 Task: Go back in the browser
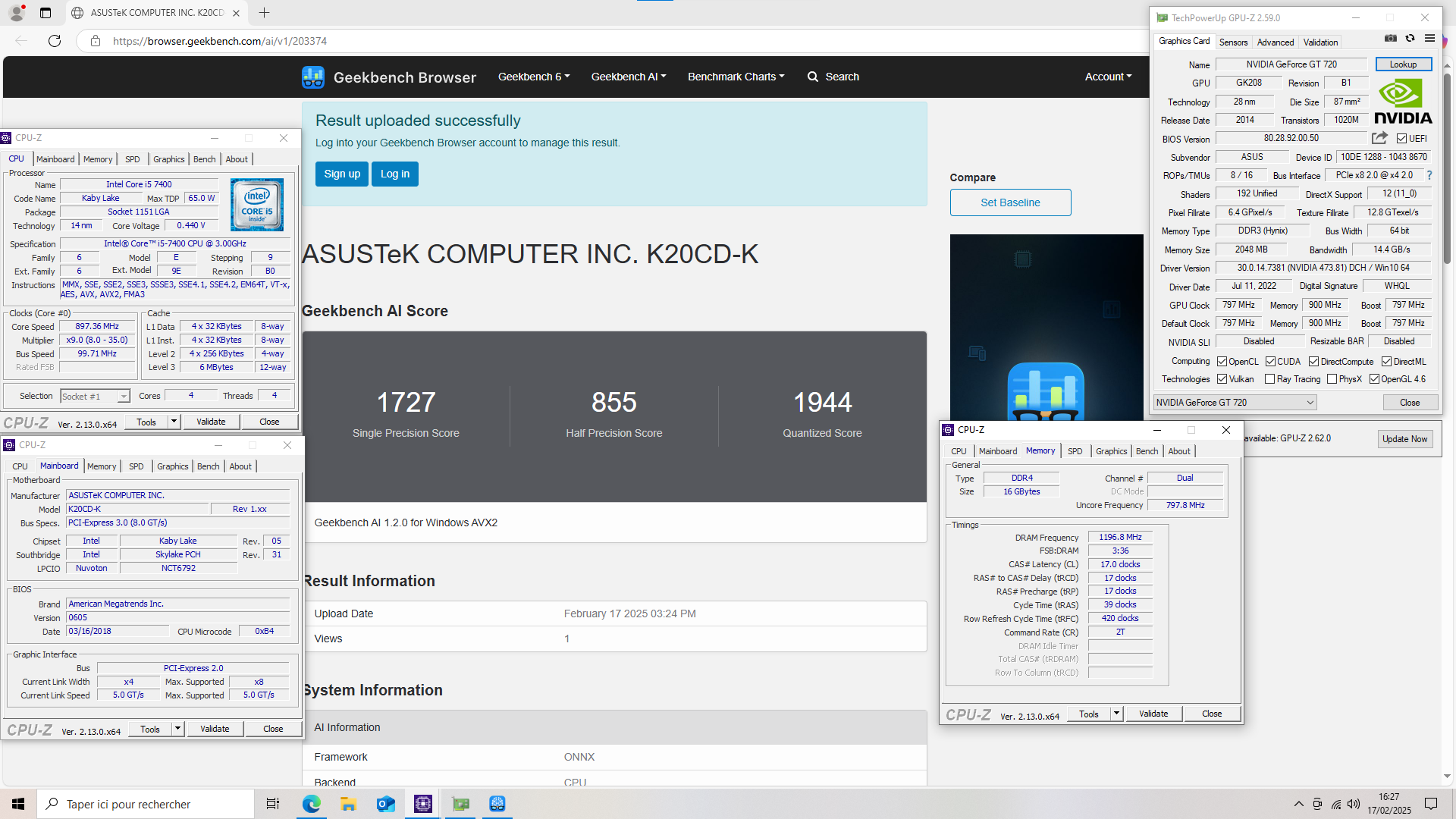[21, 41]
